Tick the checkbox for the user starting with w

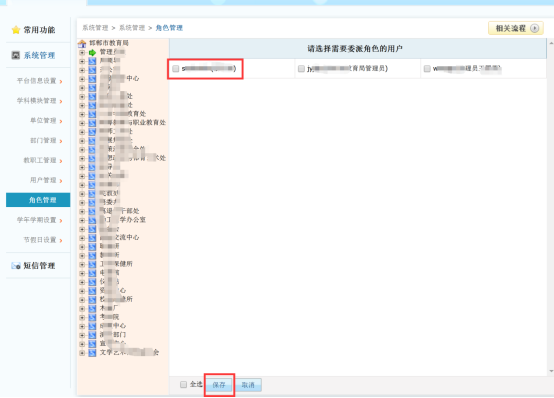pyautogui.click(x=427, y=69)
